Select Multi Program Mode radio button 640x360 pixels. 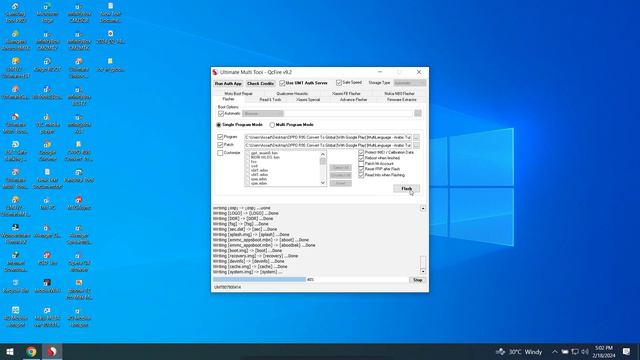pyautogui.click(x=272, y=125)
